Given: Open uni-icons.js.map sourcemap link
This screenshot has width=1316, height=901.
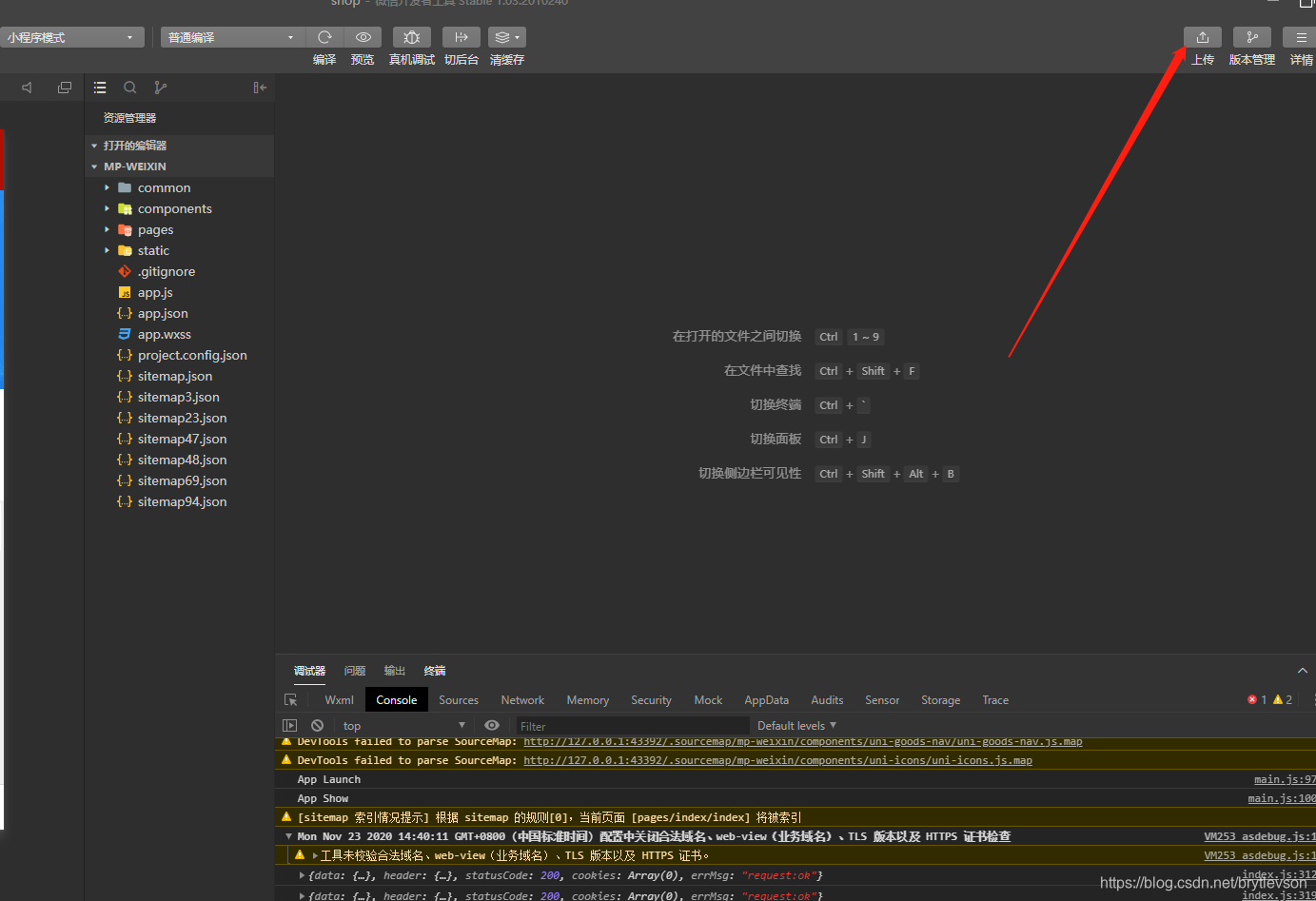Looking at the screenshot, I should tap(777, 760).
